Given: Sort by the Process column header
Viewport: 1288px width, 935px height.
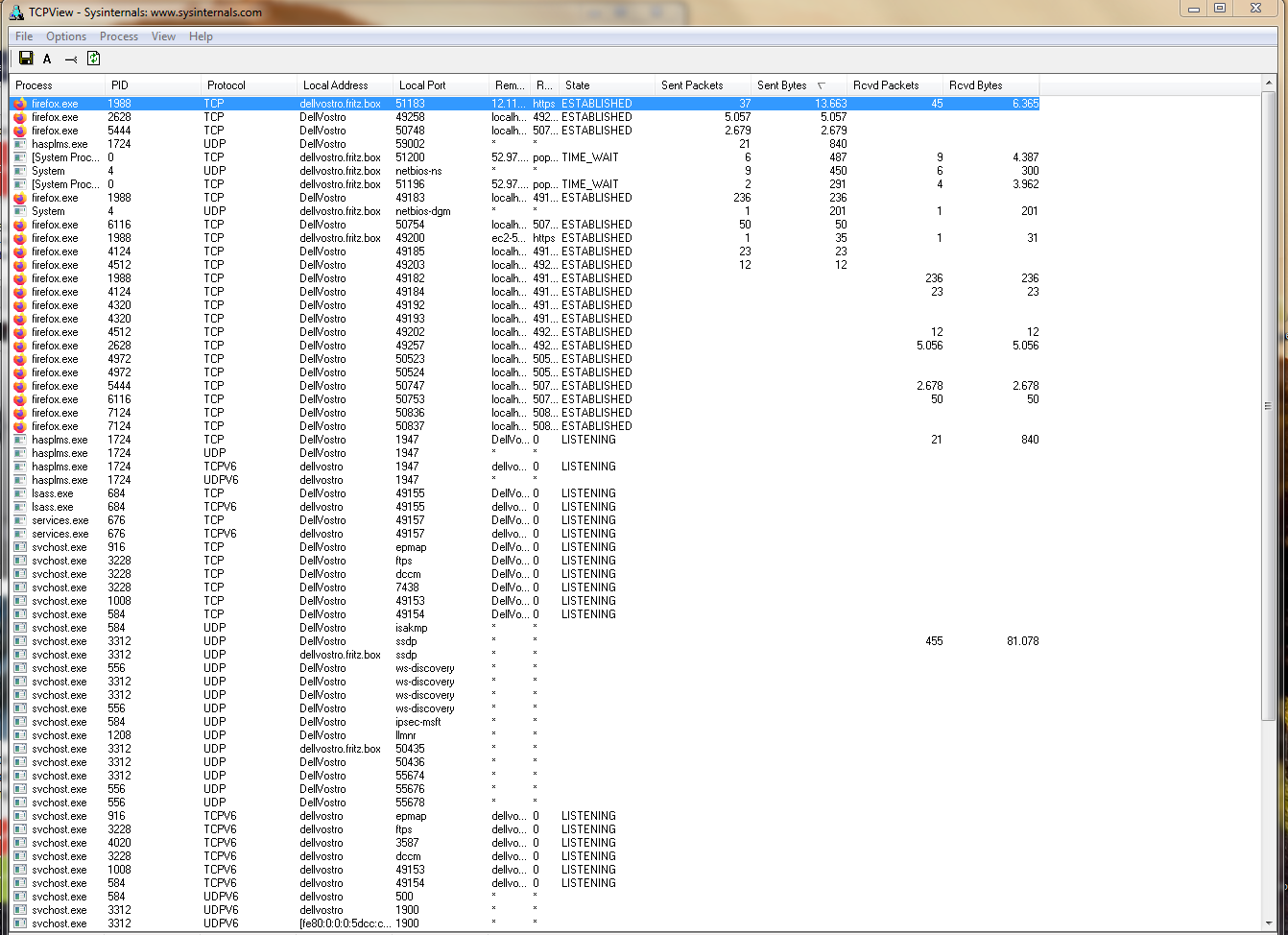Looking at the screenshot, I should click(x=57, y=85).
